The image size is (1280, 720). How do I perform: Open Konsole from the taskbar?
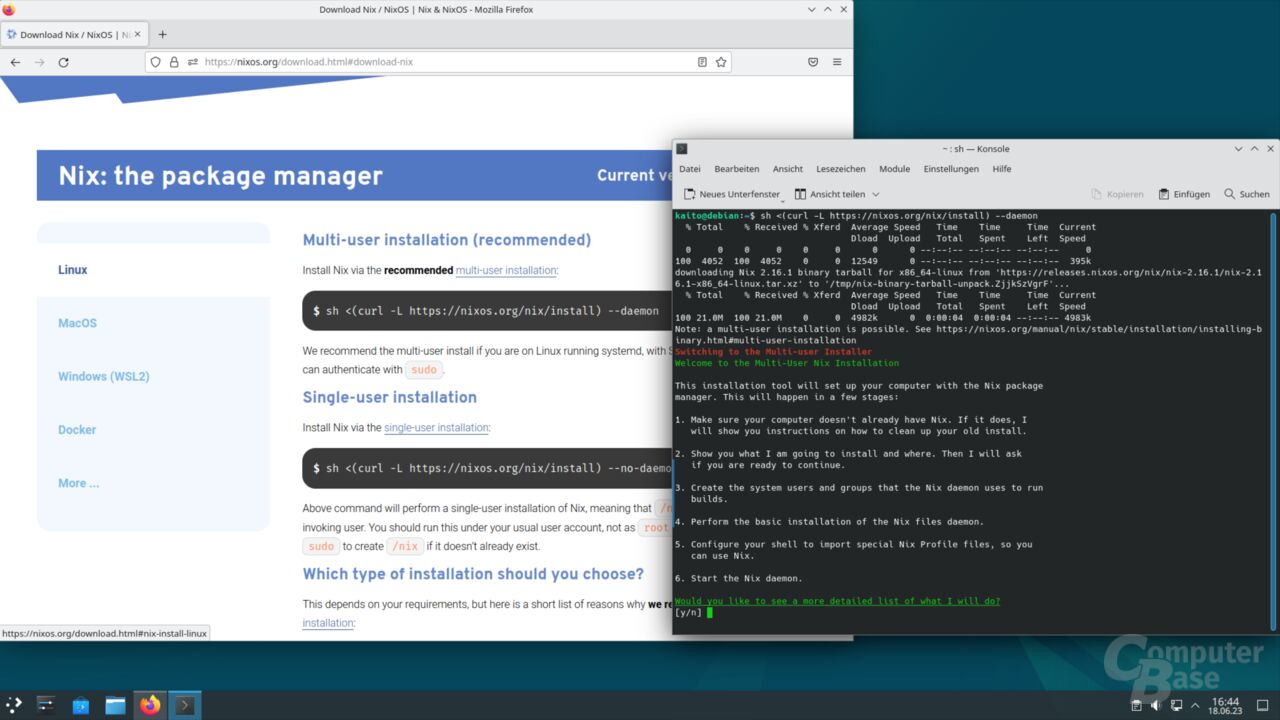pyautogui.click(x=184, y=704)
